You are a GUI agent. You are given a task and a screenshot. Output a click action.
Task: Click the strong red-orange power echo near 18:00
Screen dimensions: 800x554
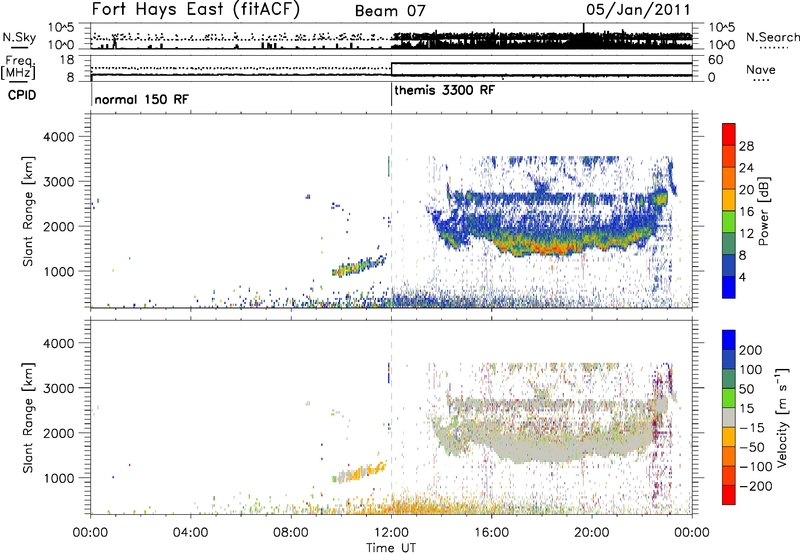[552, 248]
